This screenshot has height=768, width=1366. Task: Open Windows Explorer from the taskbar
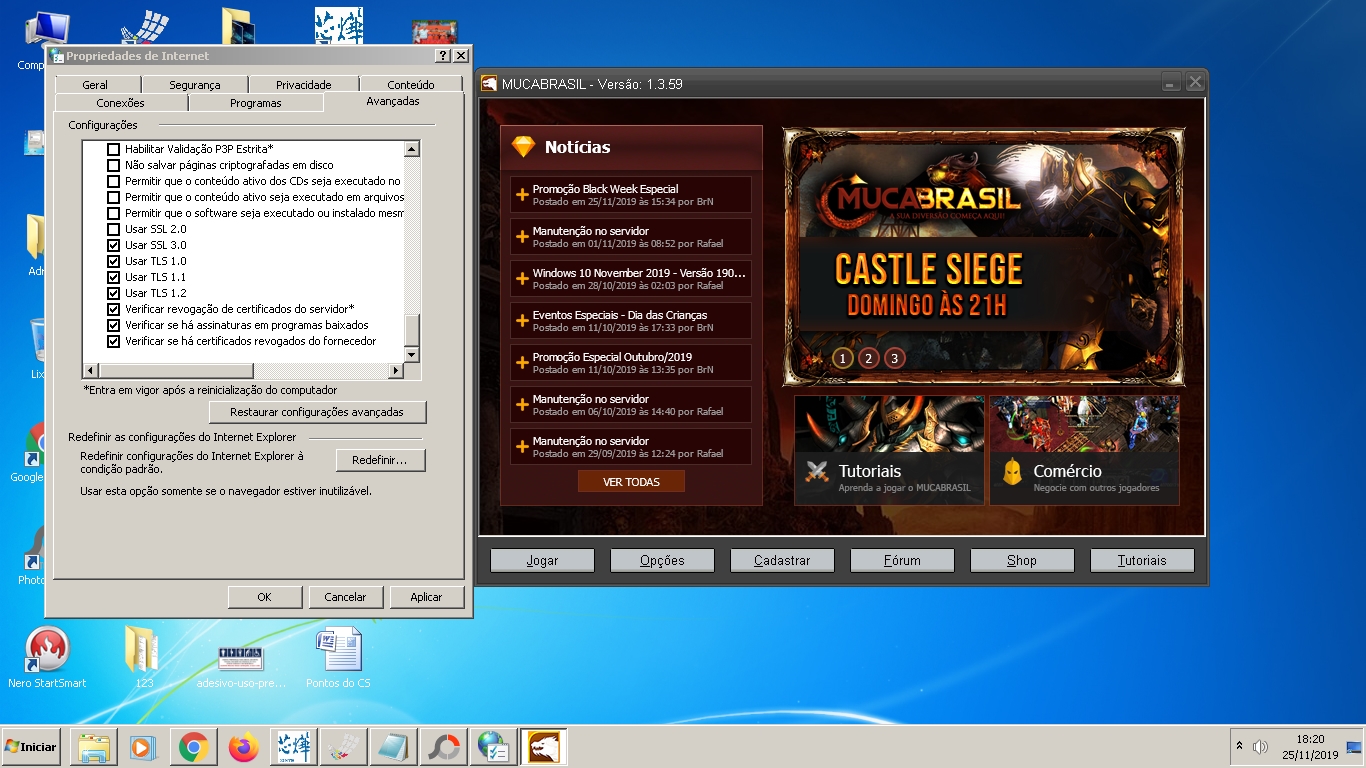pos(92,747)
